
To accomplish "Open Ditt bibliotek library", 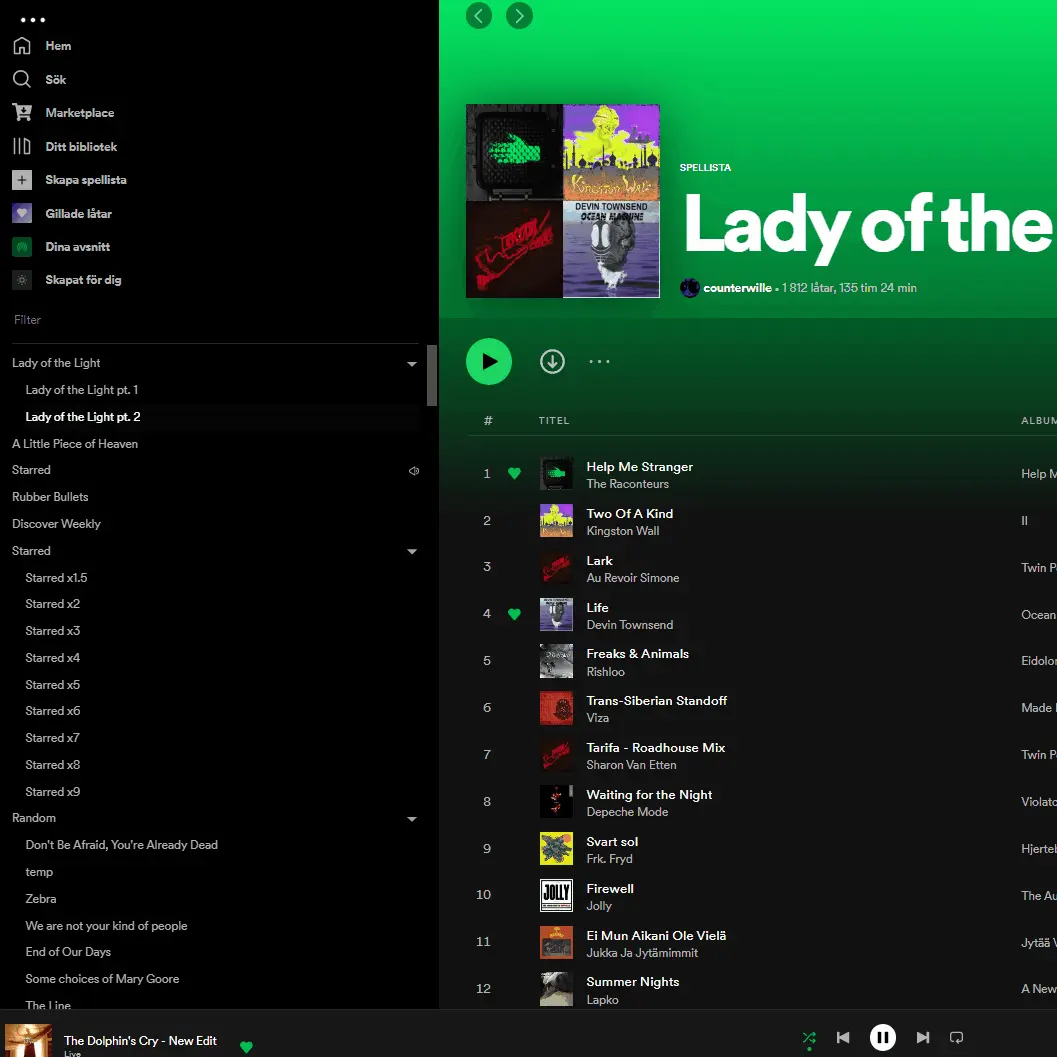I will tap(81, 146).
